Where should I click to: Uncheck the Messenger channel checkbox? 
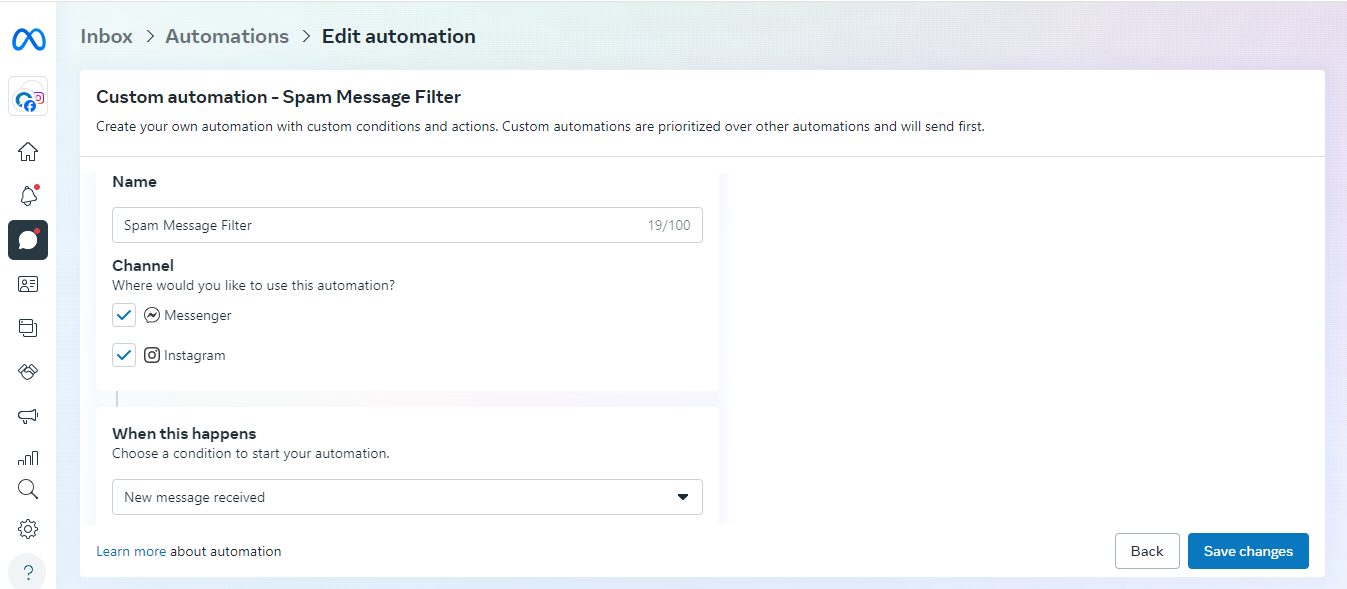123,314
